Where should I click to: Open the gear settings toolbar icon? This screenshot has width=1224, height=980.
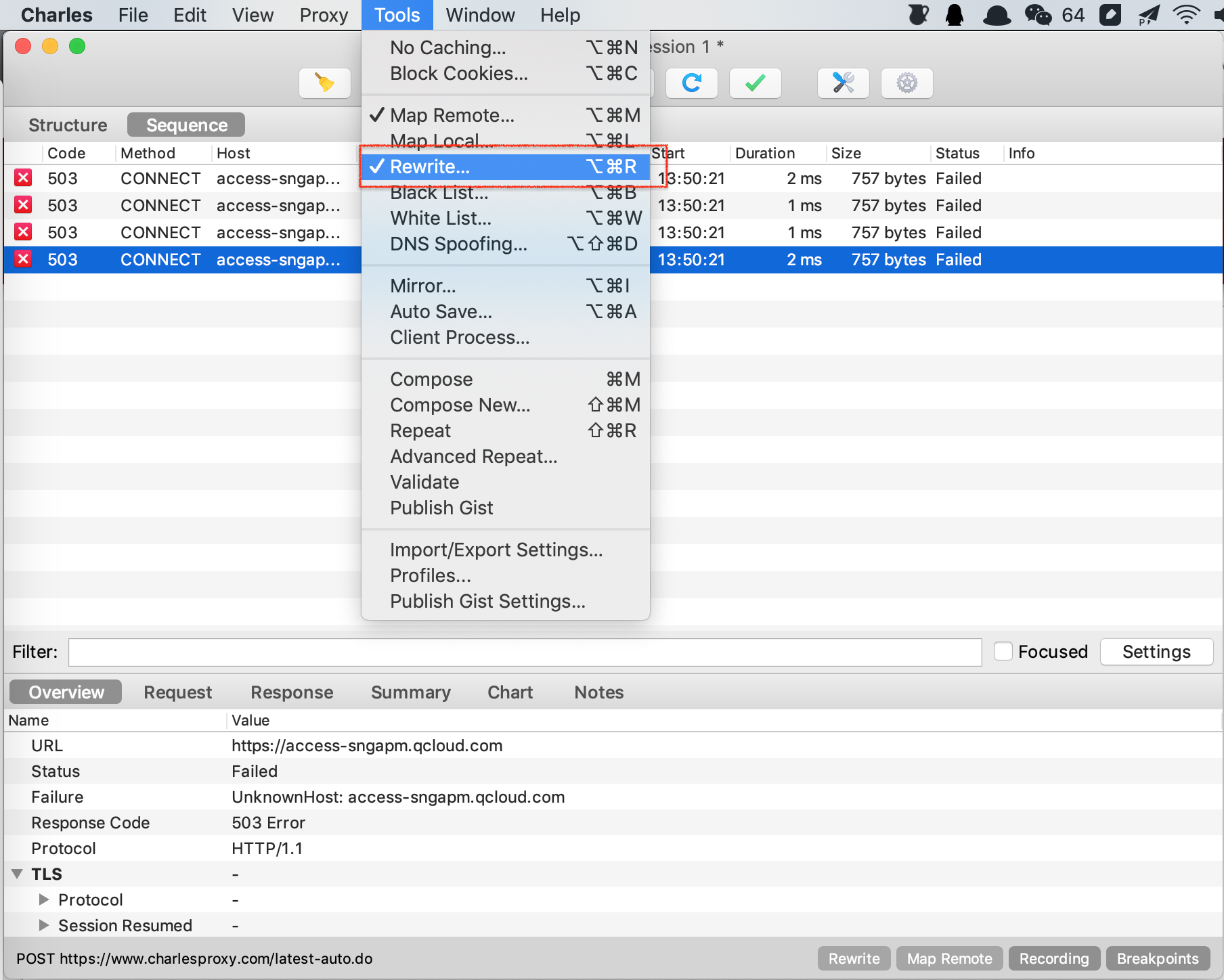(906, 83)
